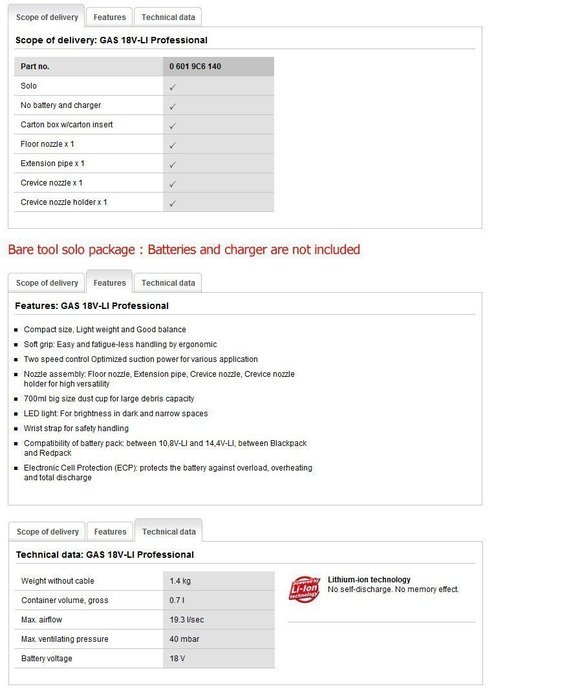The width and height of the screenshot is (569, 700).
Task: Switch to Scope of delivery in the bottom panel
Action: click(x=47, y=532)
